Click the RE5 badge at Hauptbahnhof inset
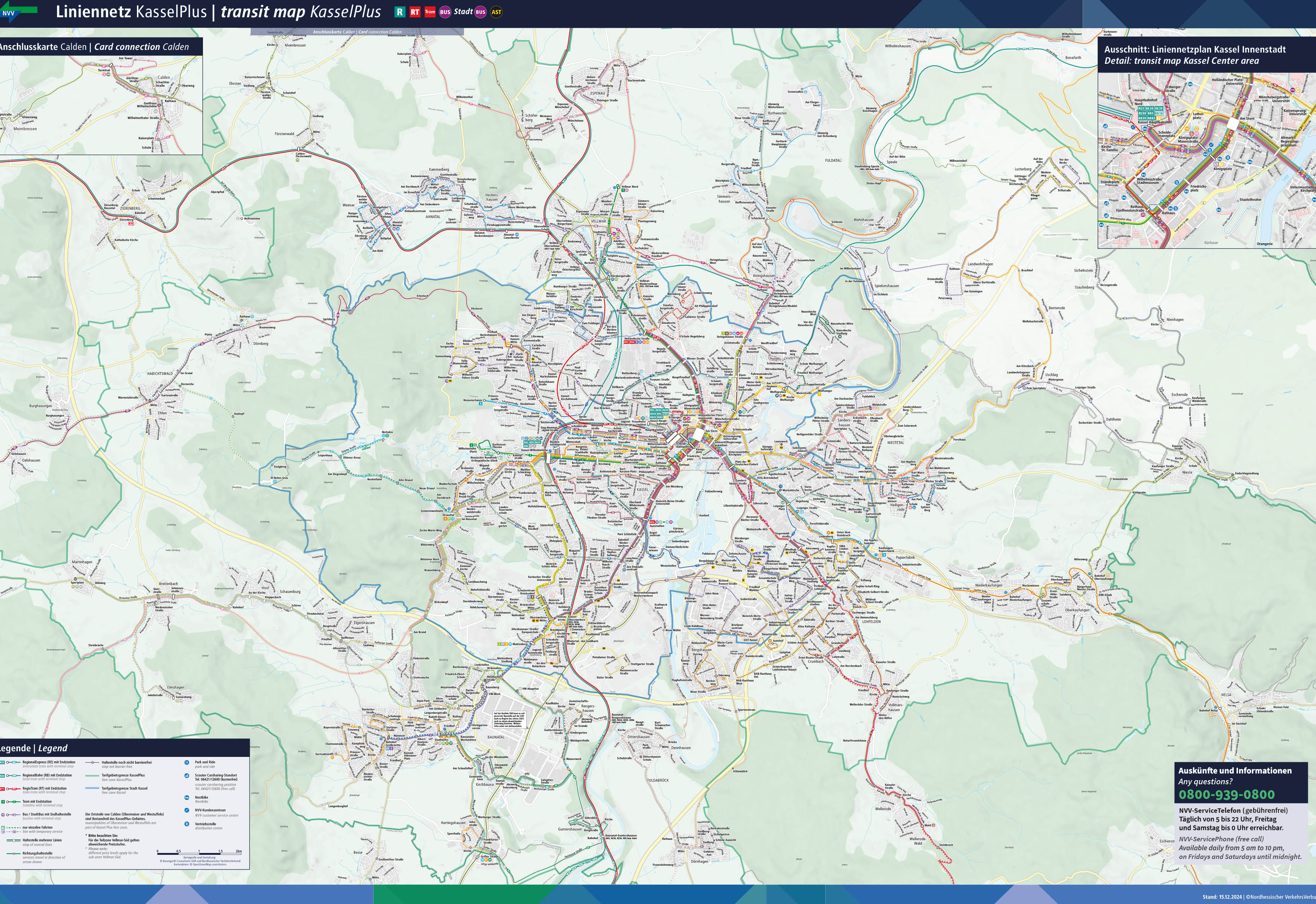This screenshot has width=1316, height=904. click(1141, 109)
